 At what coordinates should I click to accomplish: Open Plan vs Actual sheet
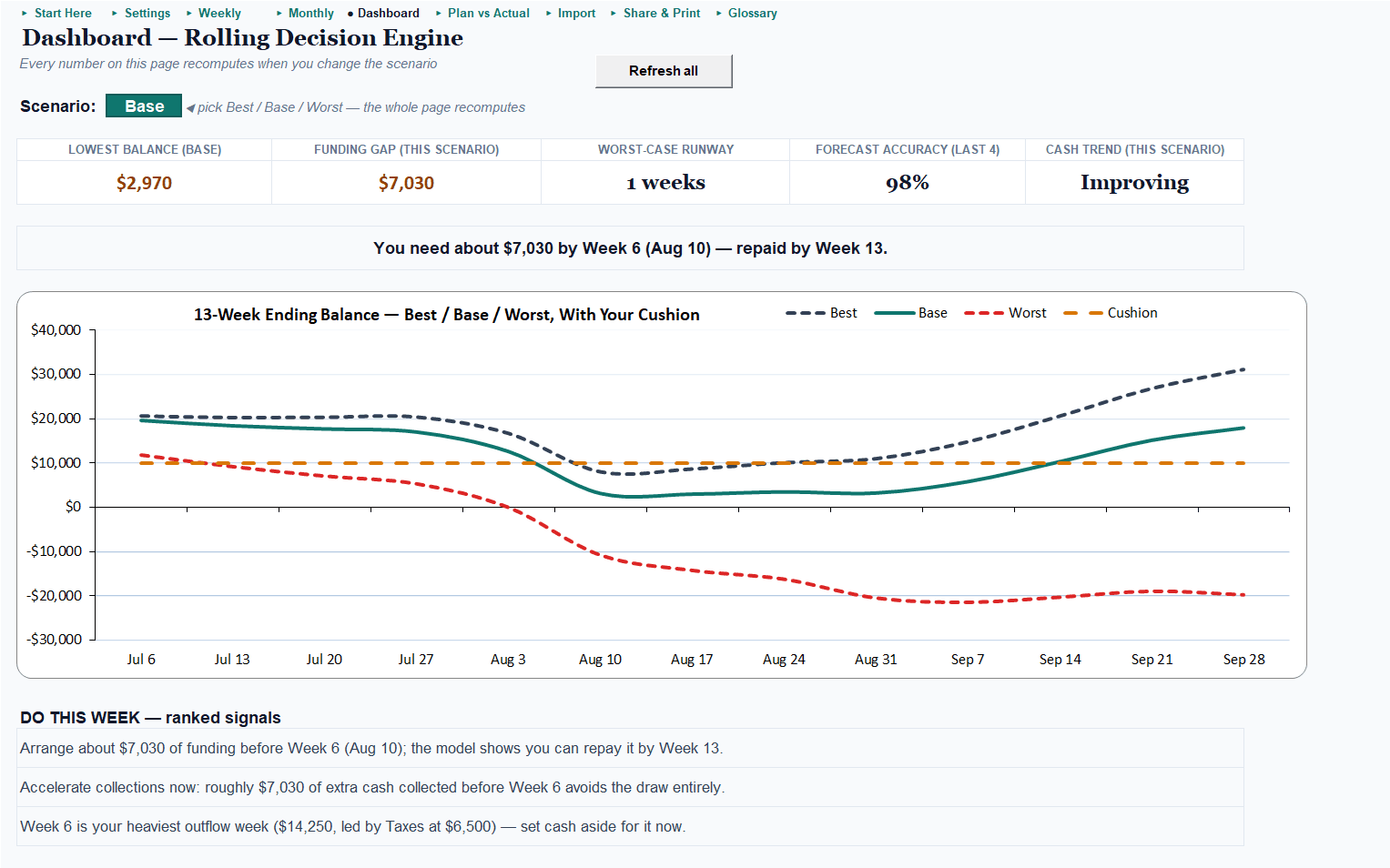coord(489,13)
